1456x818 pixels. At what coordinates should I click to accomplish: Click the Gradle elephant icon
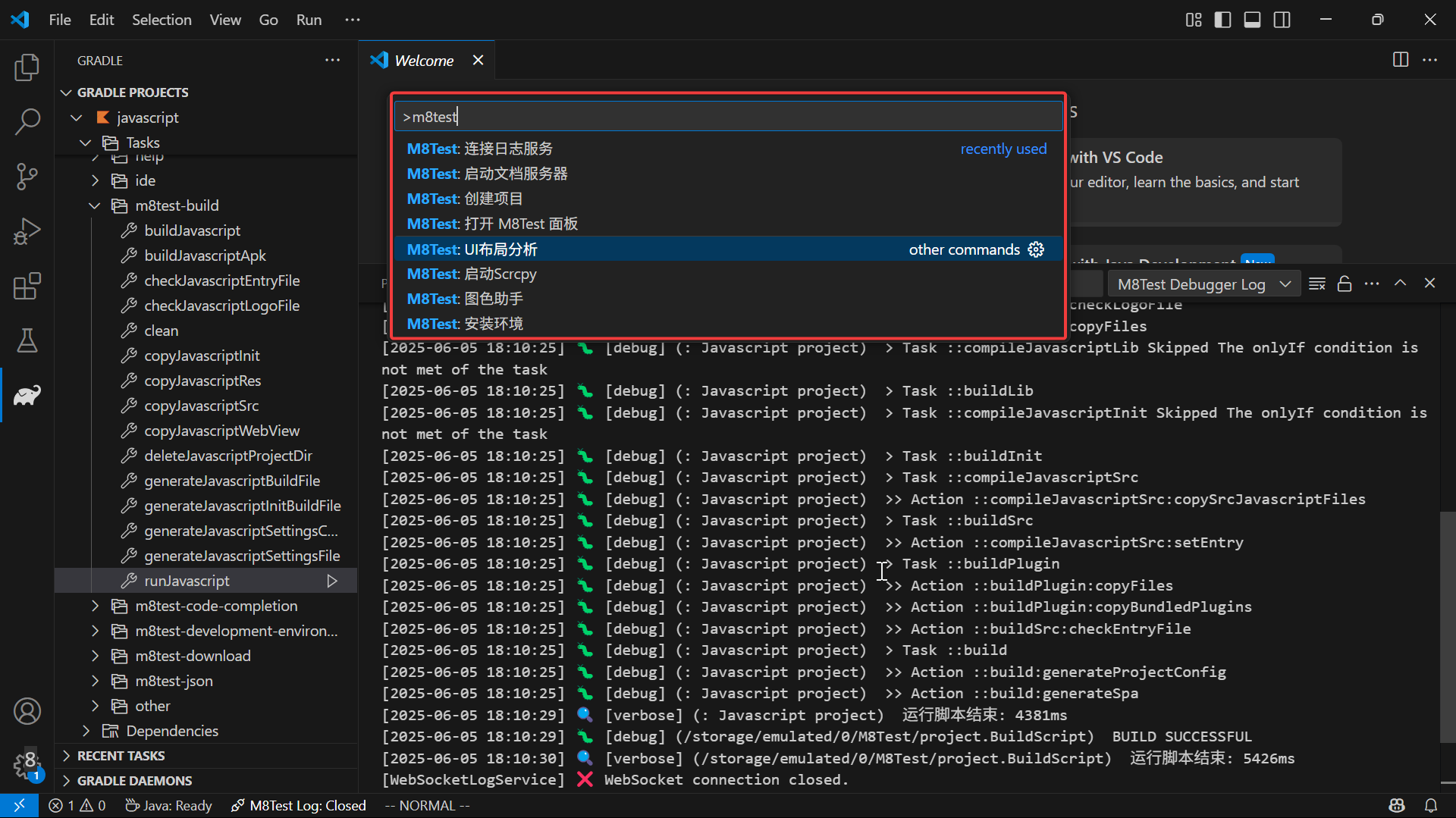[27, 395]
